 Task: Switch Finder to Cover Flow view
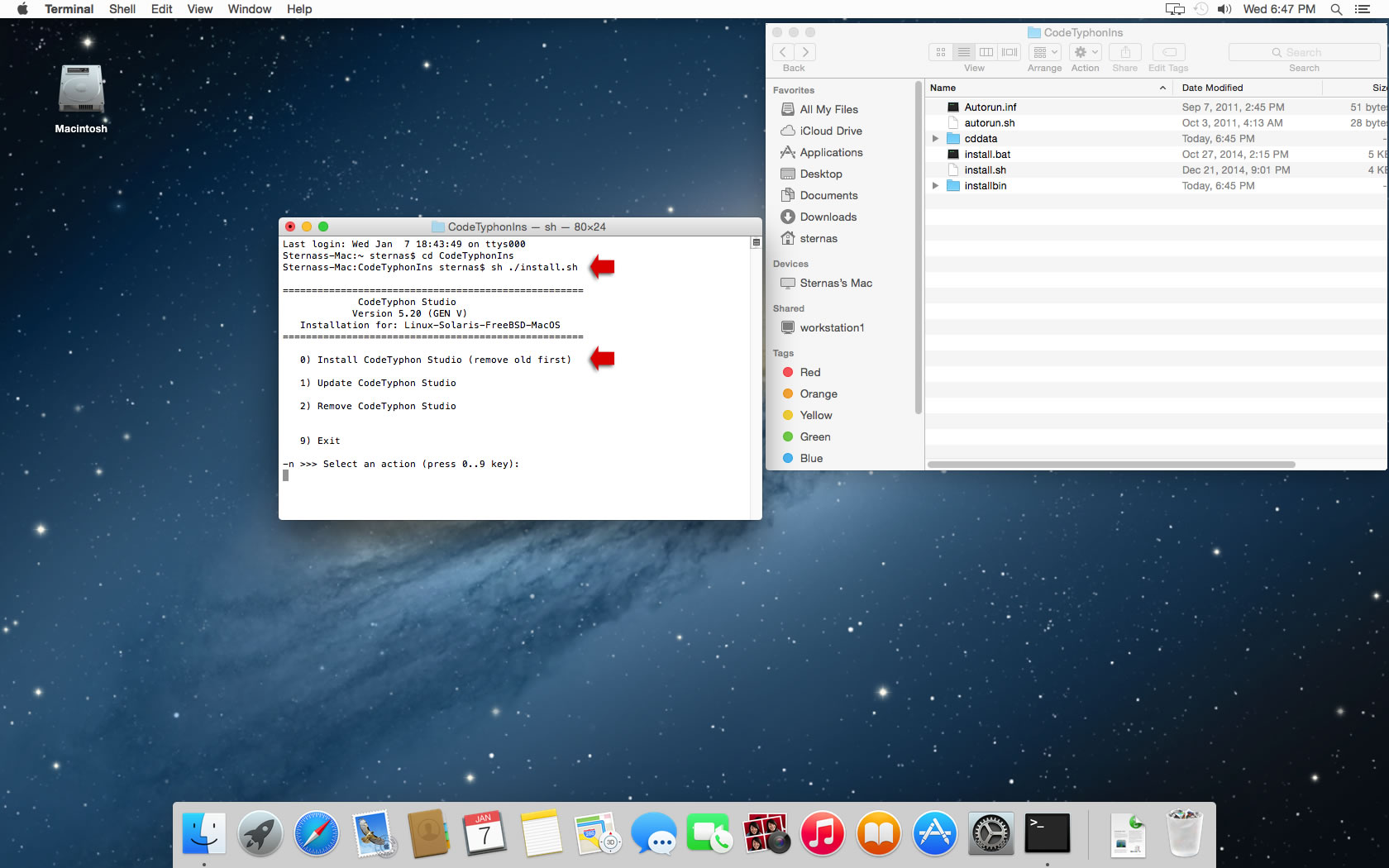point(1010,52)
